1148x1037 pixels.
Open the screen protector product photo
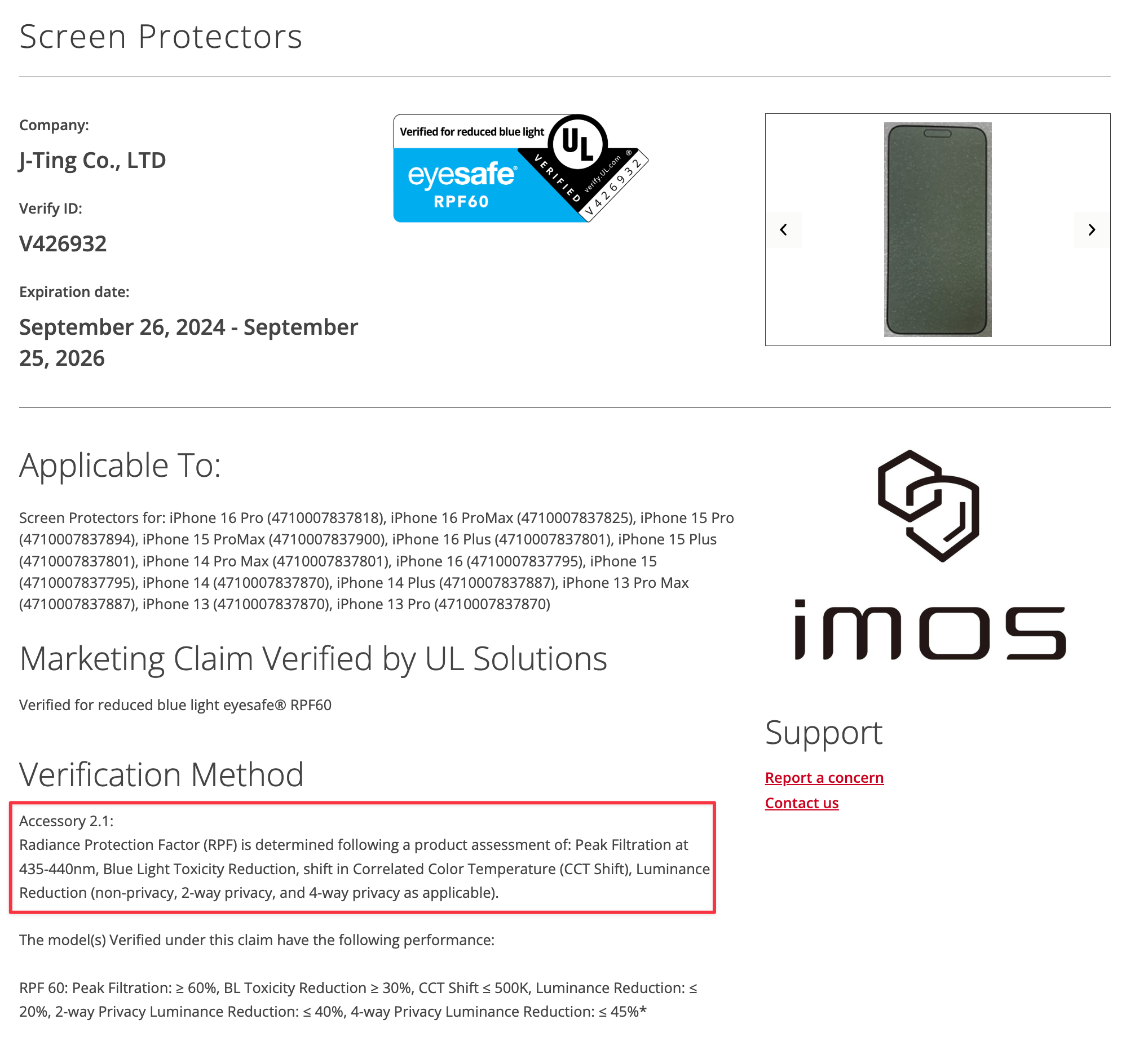point(937,230)
